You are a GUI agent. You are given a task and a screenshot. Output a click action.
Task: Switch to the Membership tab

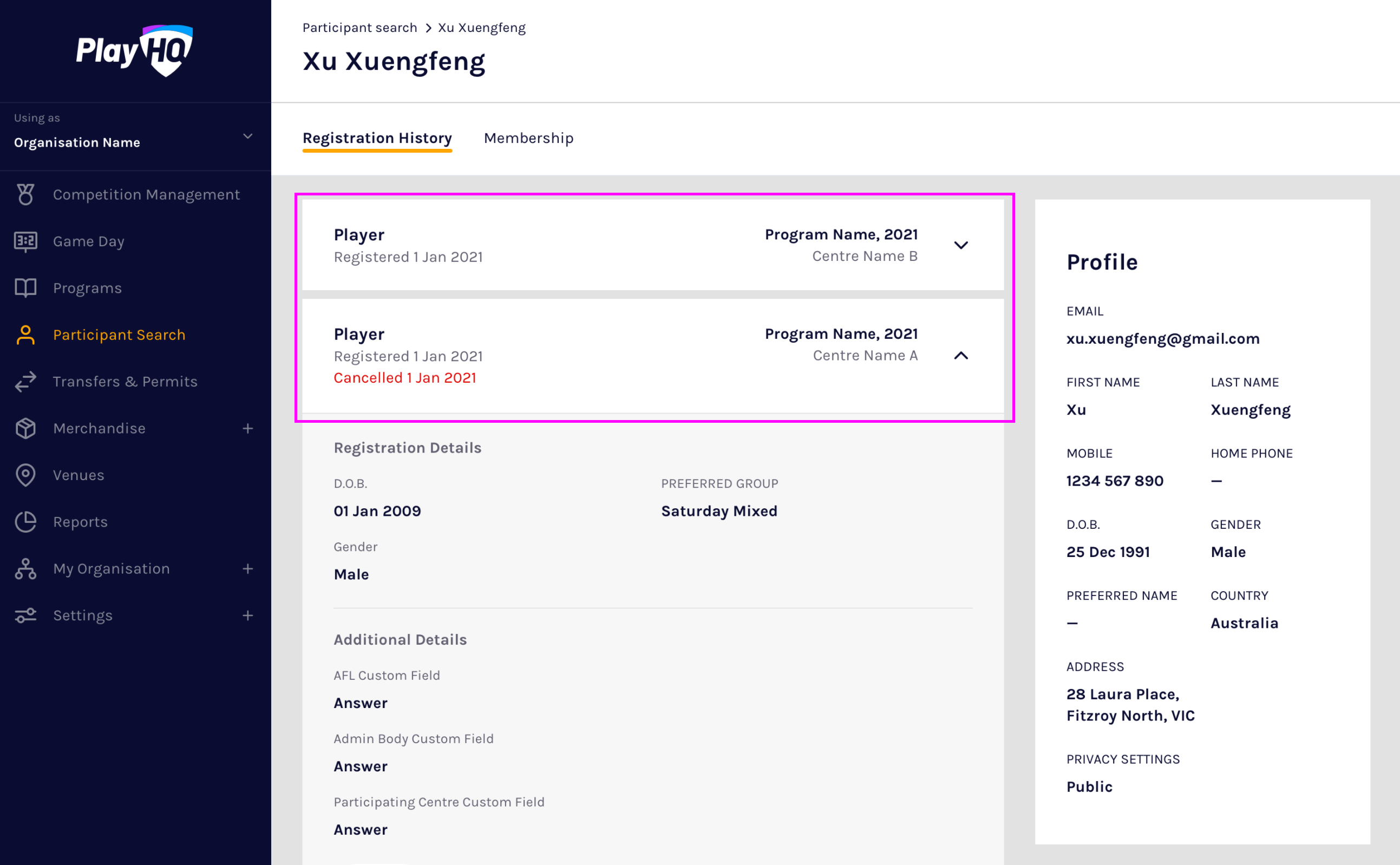(528, 138)
